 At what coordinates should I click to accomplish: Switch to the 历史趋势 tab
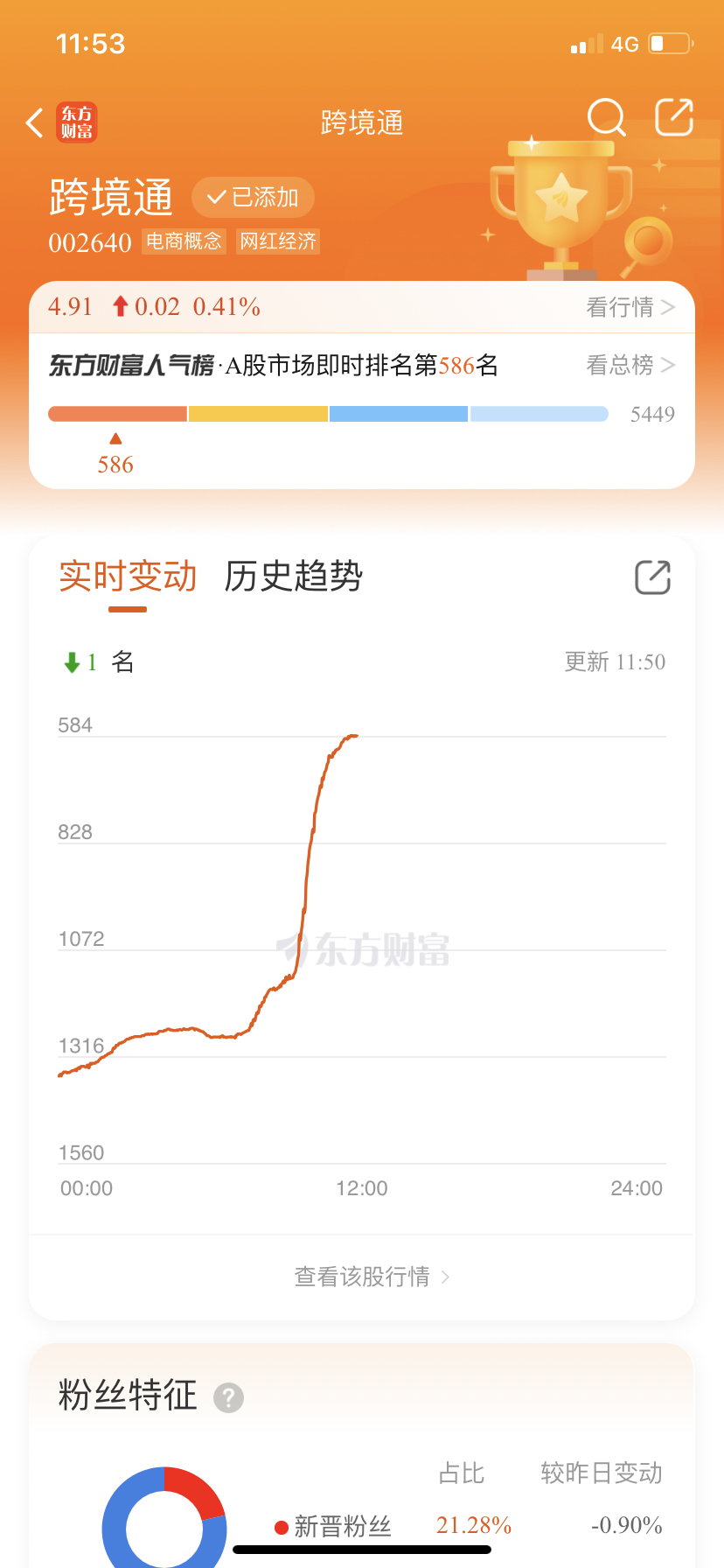click(x=293, y=577)
